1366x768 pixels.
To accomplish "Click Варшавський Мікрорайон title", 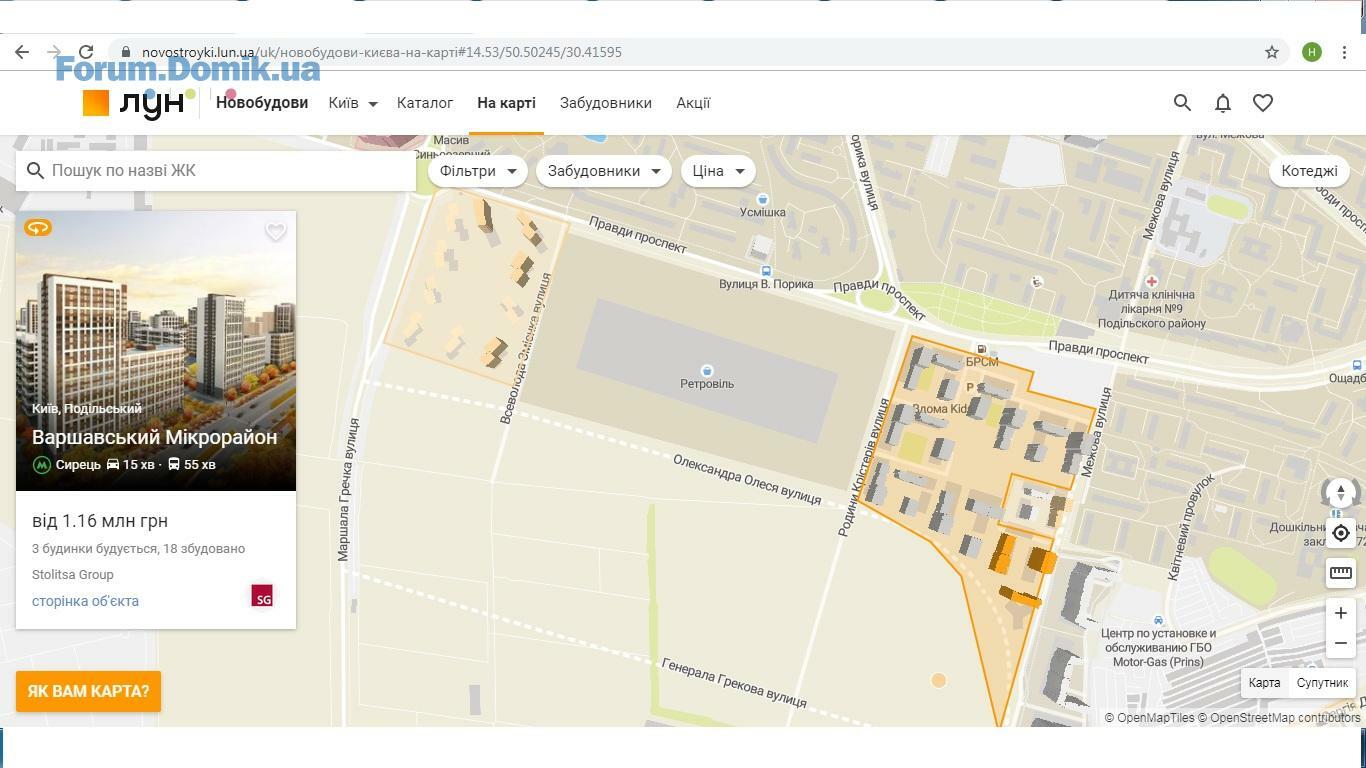I will (155, 437).
